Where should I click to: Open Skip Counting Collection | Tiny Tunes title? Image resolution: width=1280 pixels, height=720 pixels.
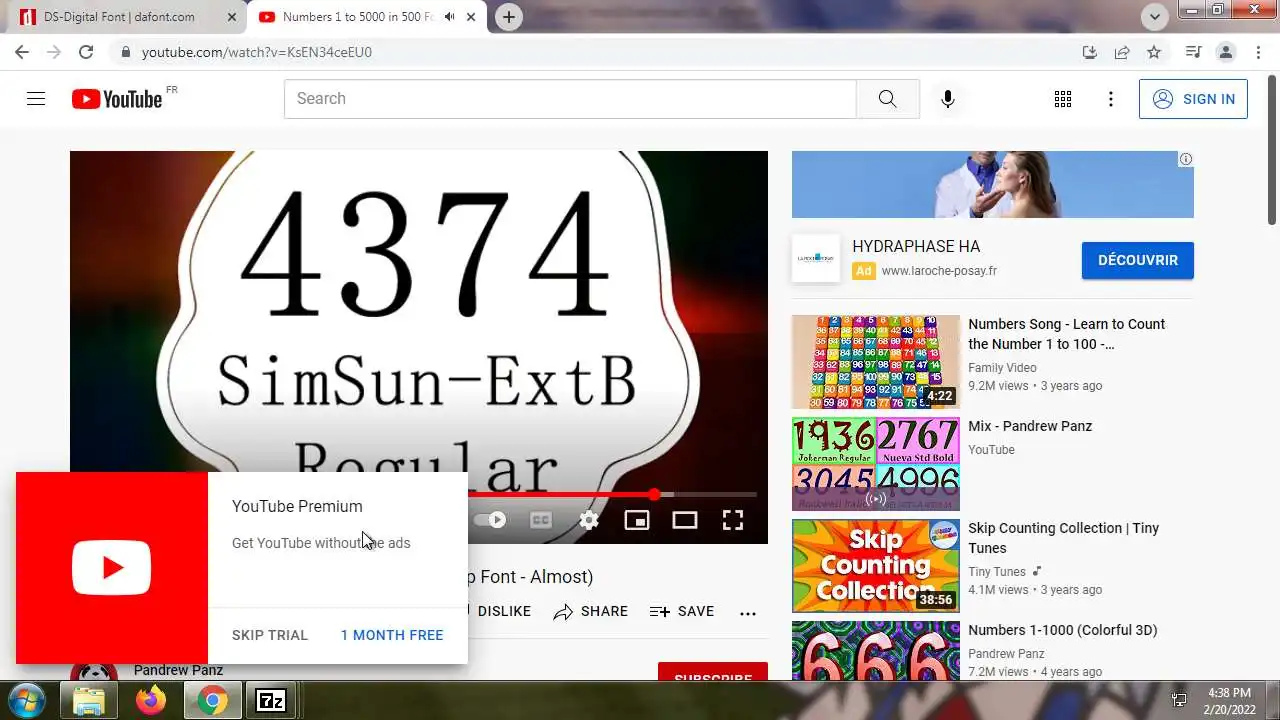point(1063,538)
